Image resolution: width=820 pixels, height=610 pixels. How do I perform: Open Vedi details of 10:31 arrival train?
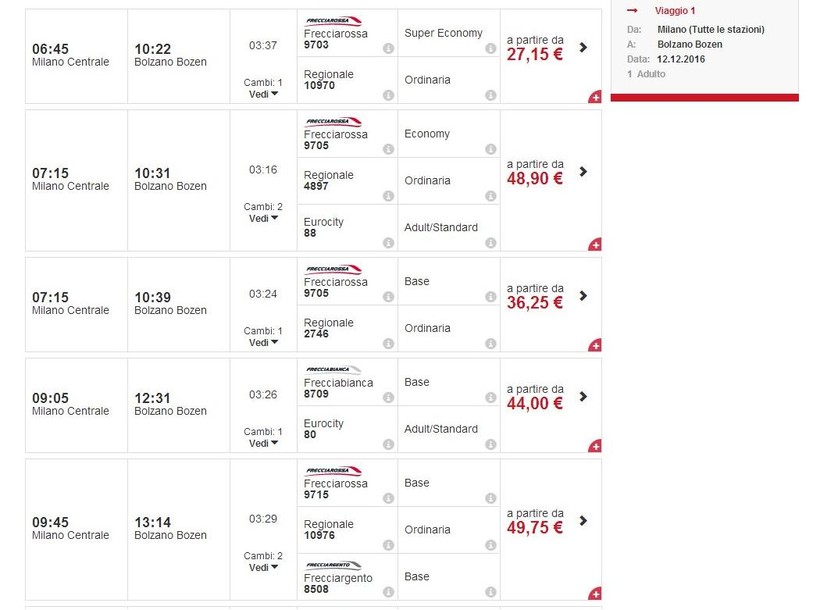pos(264,218)
